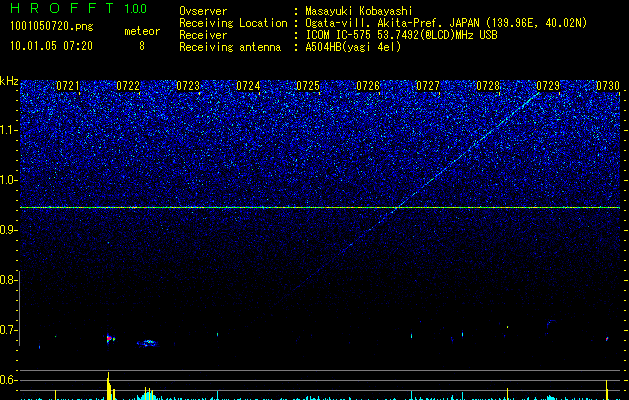This screenshot has width=629, height=400.
Task: Click the 0730 time marker
Action: coord(608,86)
